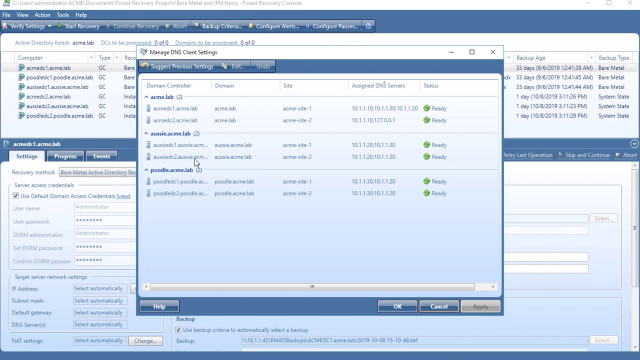Start Recovery from the toolbar
This screenshot has width=640, height=360.
(78, 26)
